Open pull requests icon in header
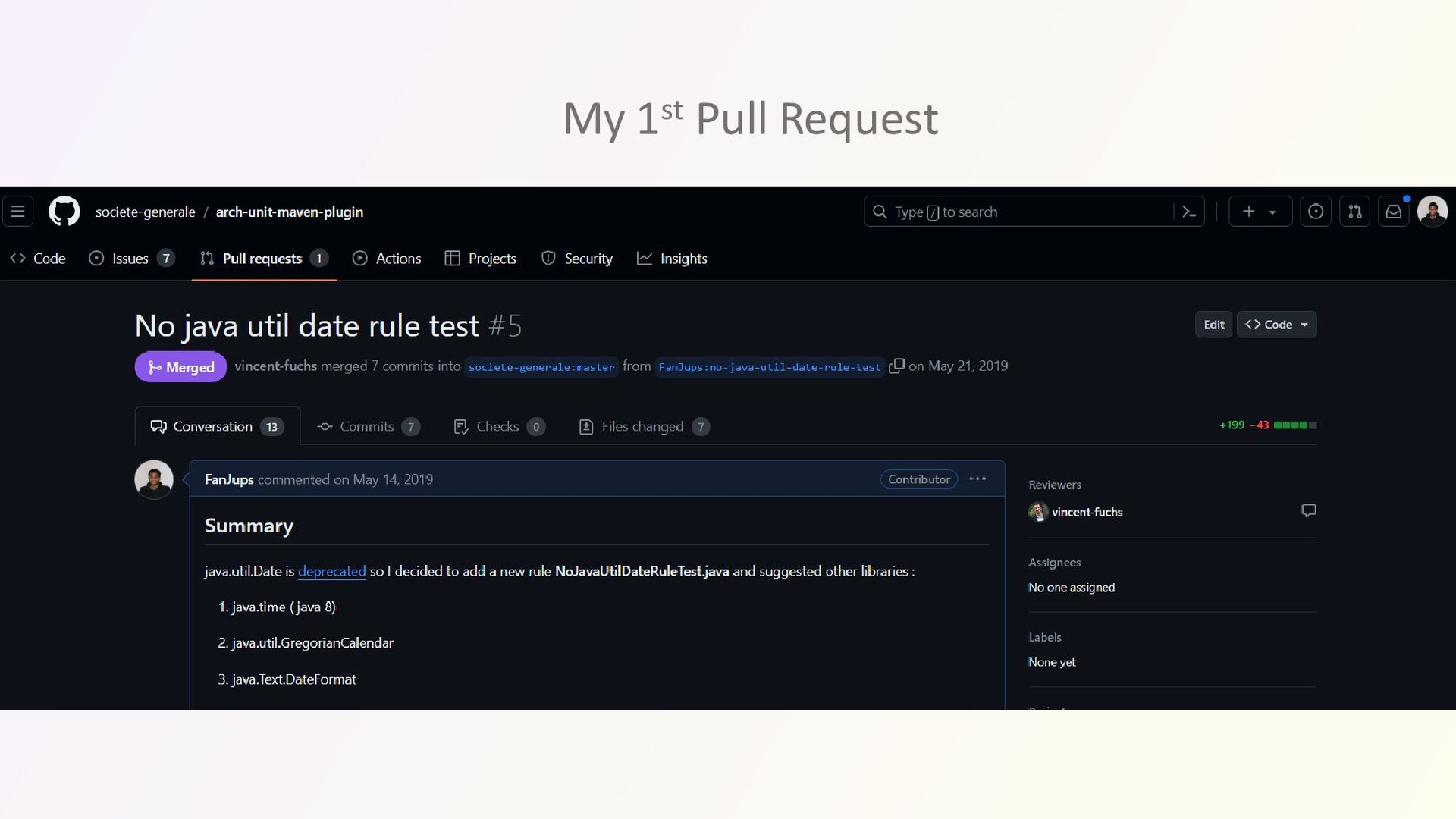 pyautogui.click(x=1355, y=212)
